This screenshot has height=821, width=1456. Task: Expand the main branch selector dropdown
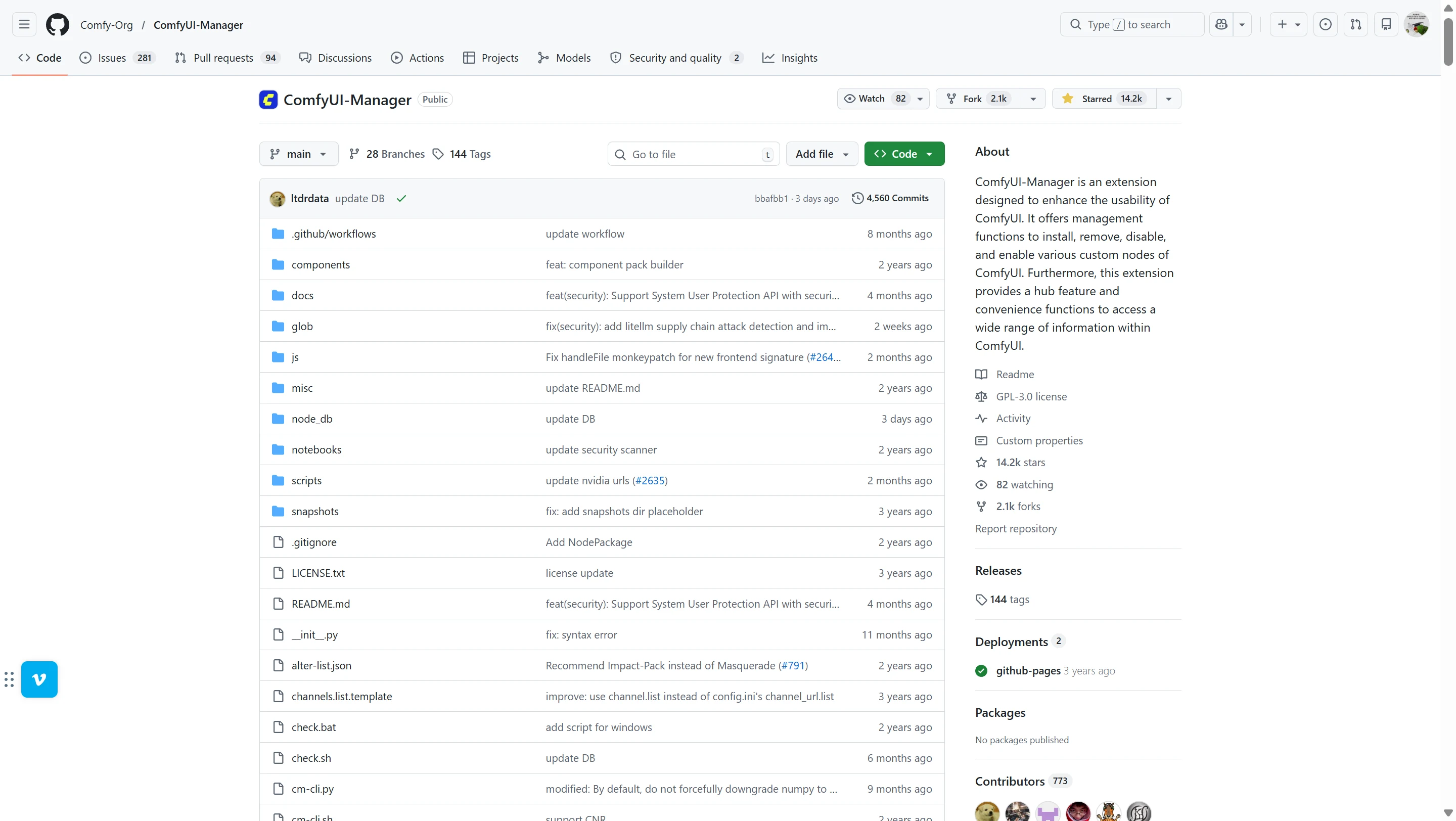pos(298,154)
